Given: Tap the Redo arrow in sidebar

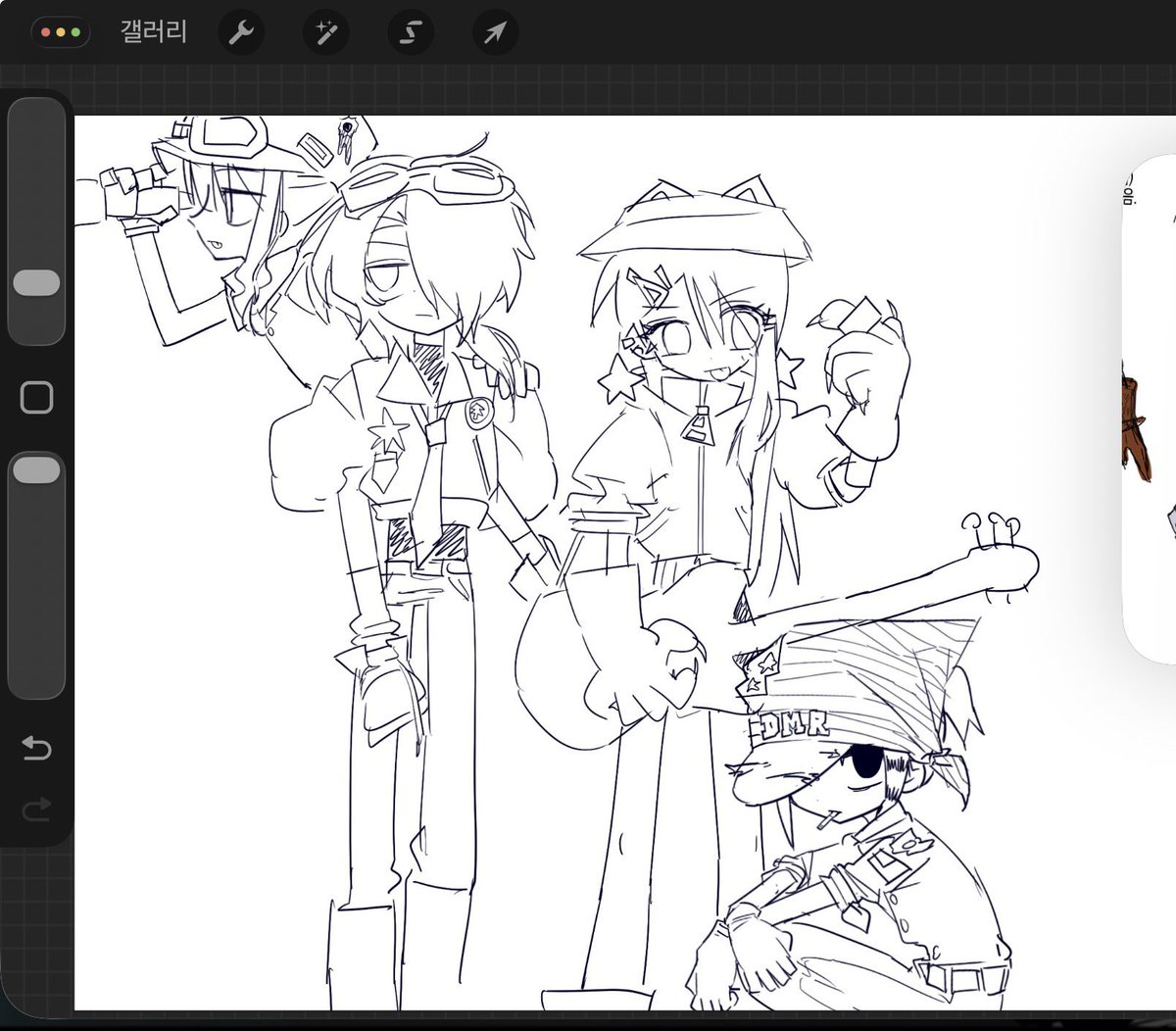Looking at the screenshot, I should point(36,810).
